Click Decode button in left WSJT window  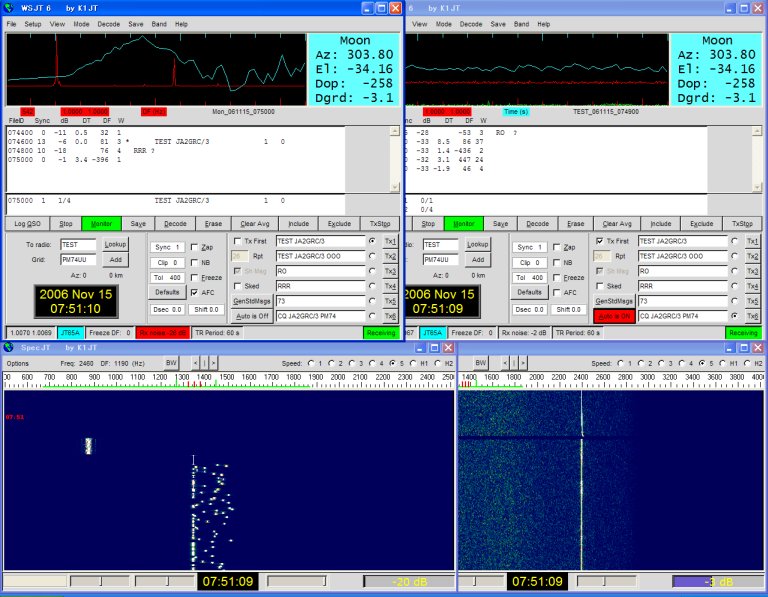tap(175, 224)
